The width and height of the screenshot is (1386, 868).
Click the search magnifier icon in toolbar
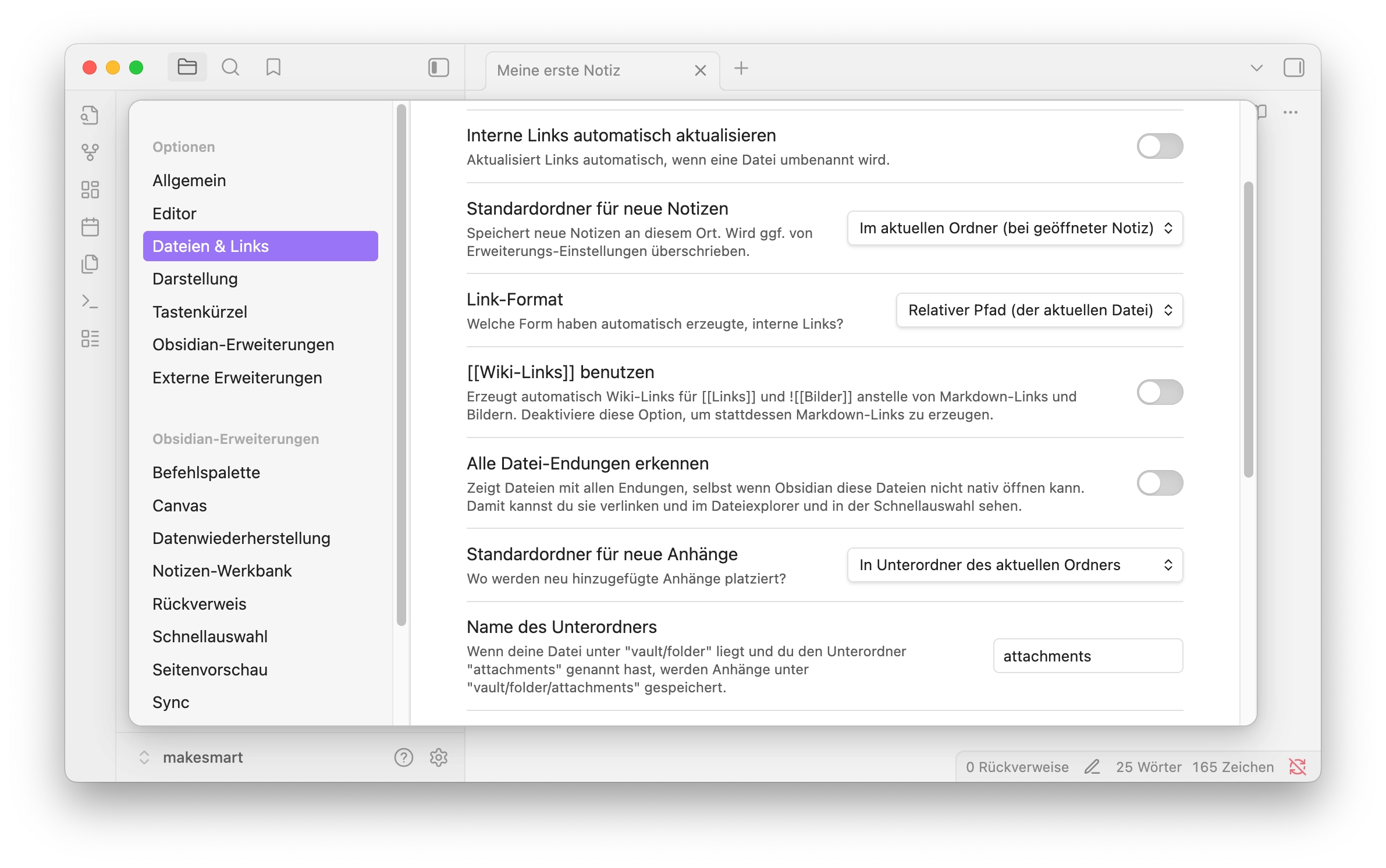pos(230,67)
